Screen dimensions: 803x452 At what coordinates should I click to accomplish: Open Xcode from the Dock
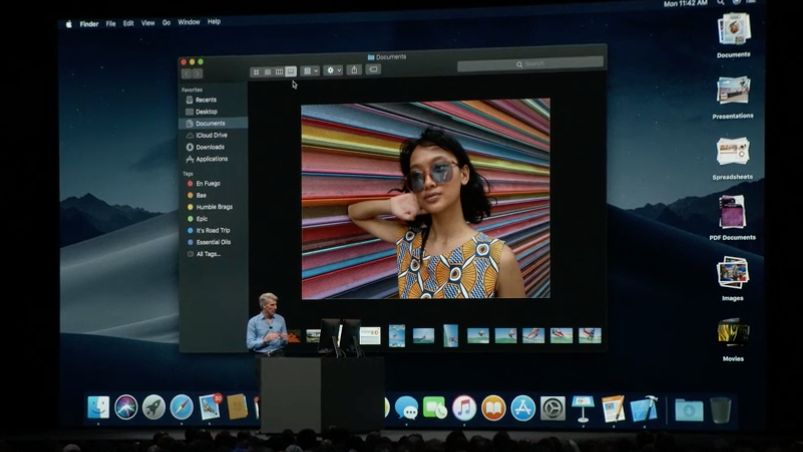tap(644, 408)
